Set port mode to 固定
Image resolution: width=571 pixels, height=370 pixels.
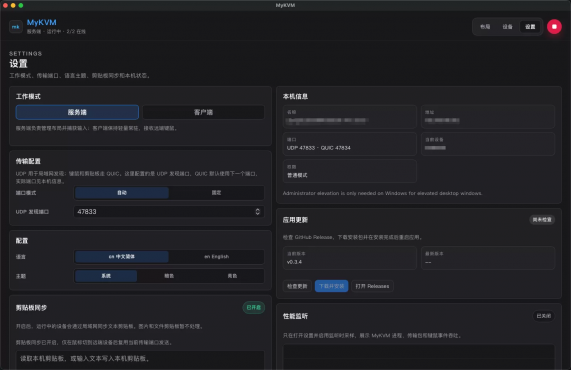click(216, 193)
